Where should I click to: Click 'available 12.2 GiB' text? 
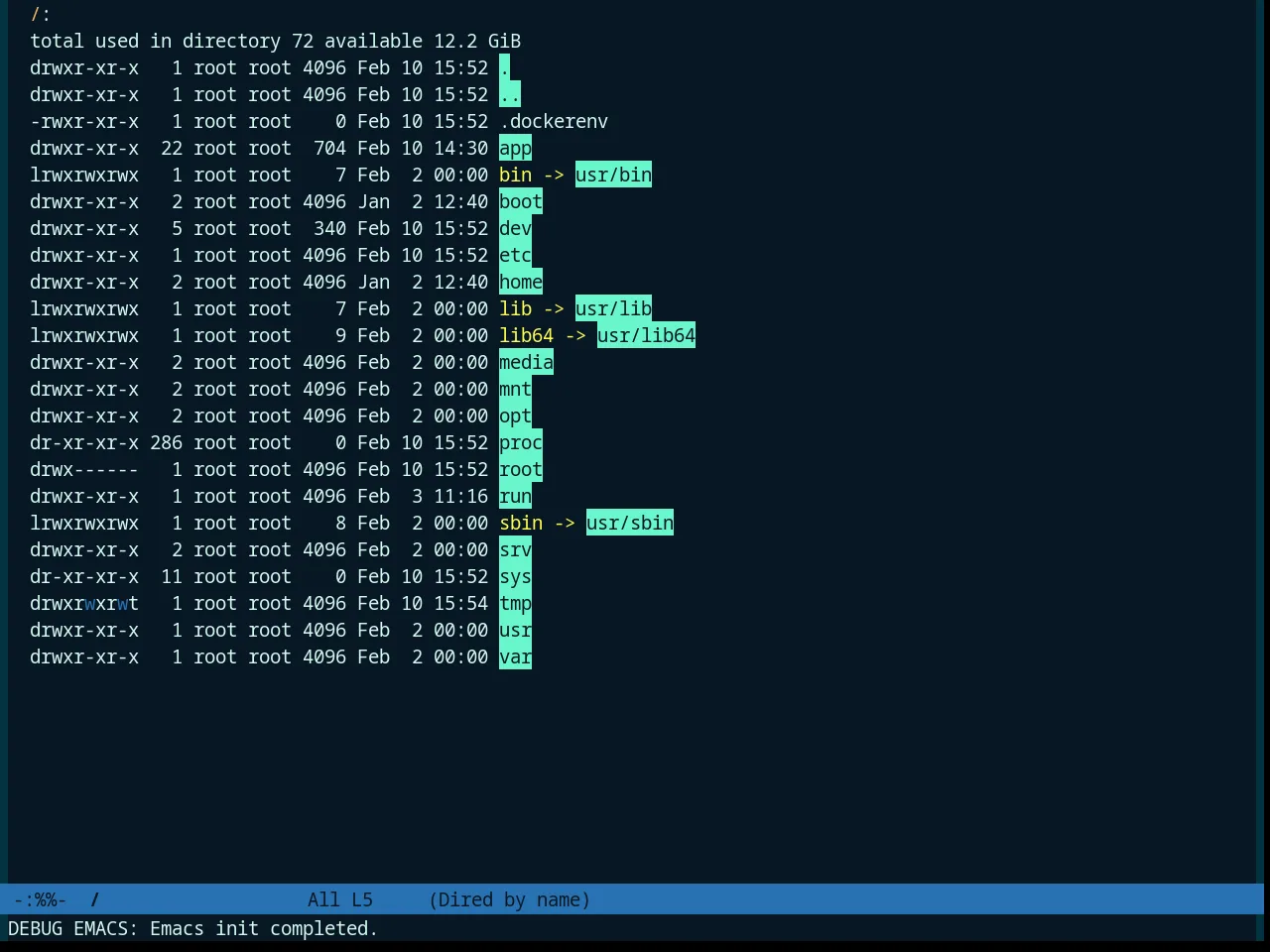click(x=423, y=42)
